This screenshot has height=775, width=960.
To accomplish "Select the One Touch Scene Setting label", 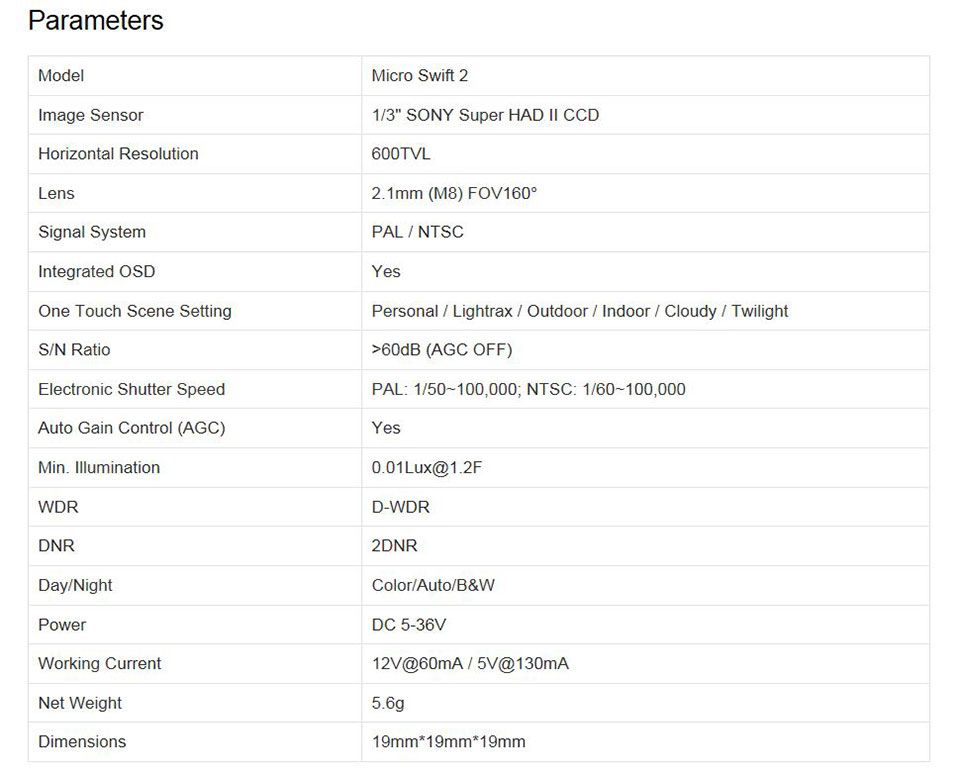I will point(135,311).
